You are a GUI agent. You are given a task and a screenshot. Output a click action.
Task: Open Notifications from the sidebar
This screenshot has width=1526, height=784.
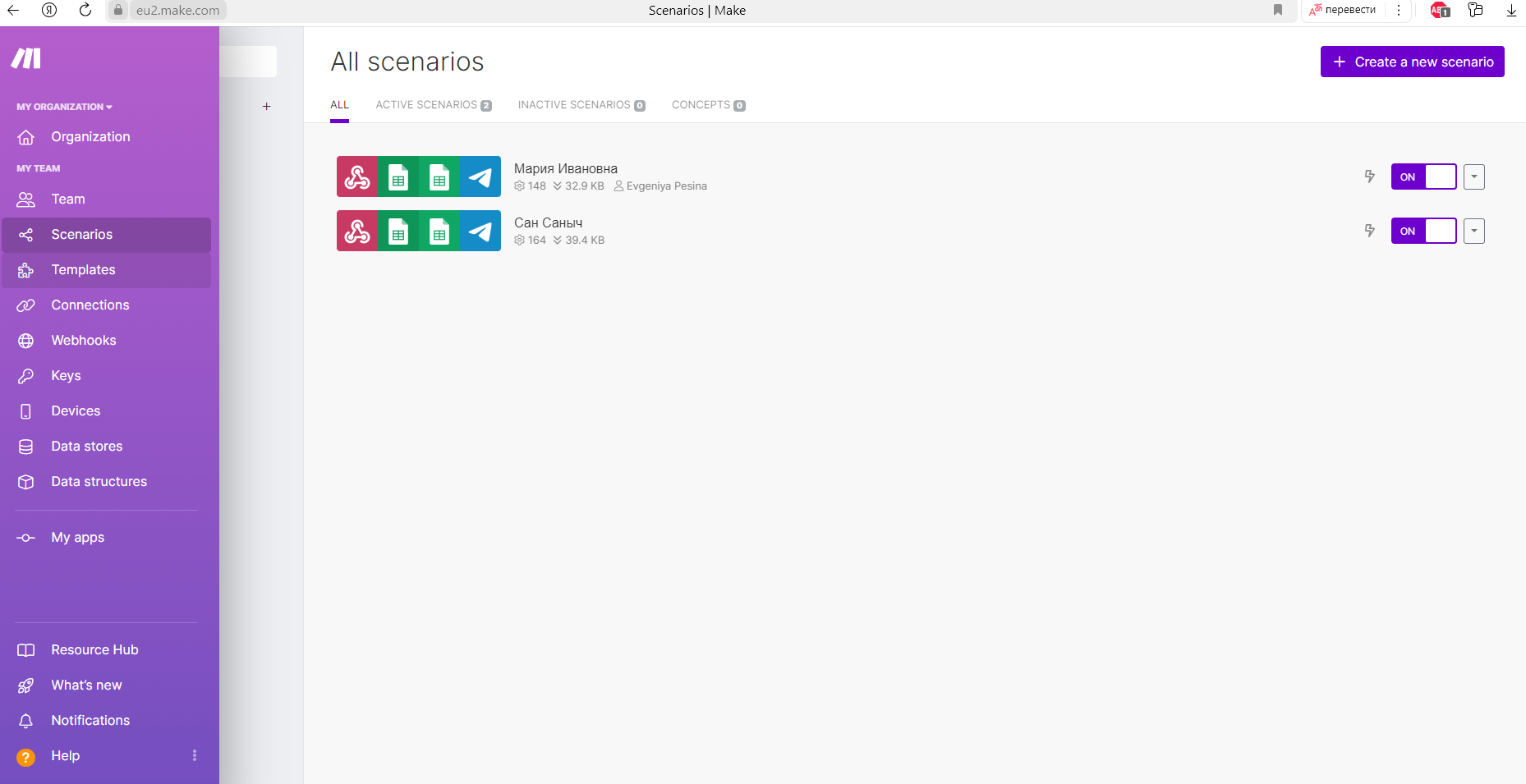click(x=90, y=721)
